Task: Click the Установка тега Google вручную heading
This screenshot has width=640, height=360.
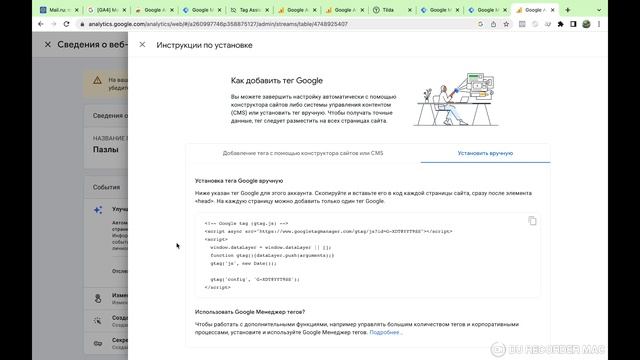Action: coord(239,181)
